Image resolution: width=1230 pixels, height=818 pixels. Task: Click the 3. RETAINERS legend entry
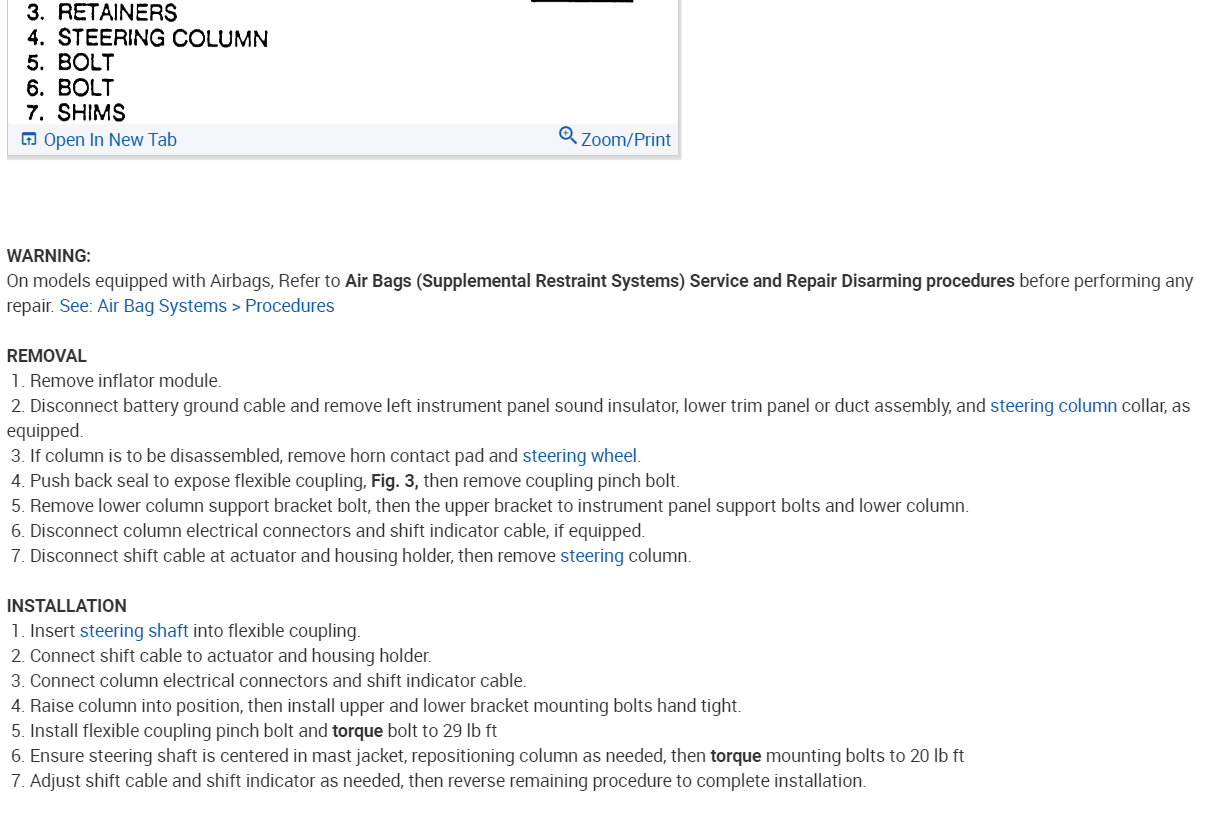[x=102, y=13]
